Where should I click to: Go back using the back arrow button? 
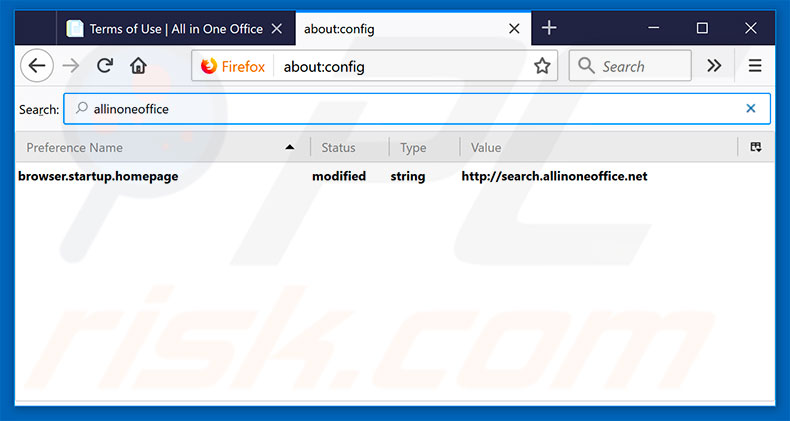37,66
